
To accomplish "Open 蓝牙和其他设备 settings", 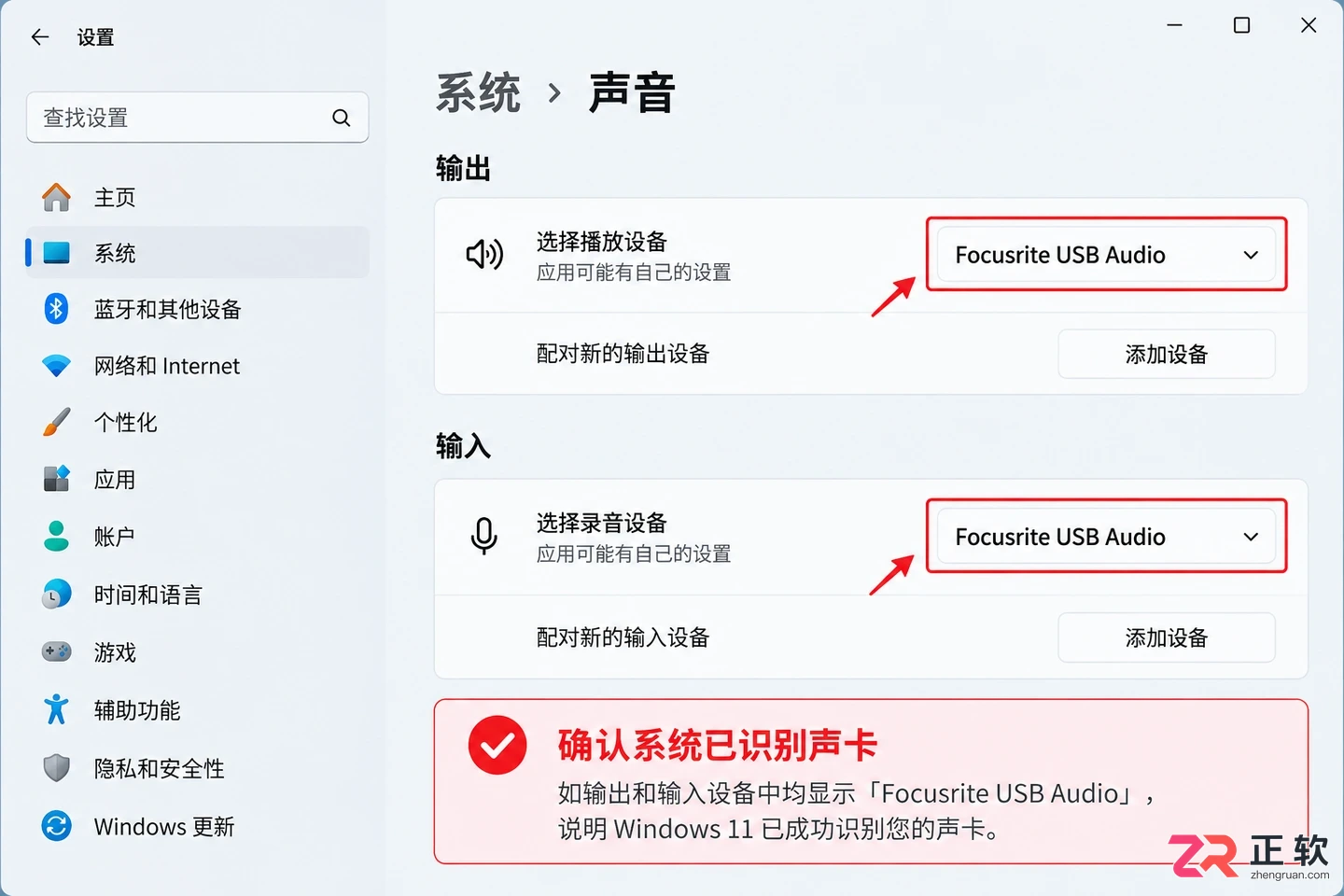I will click(197, 309).
